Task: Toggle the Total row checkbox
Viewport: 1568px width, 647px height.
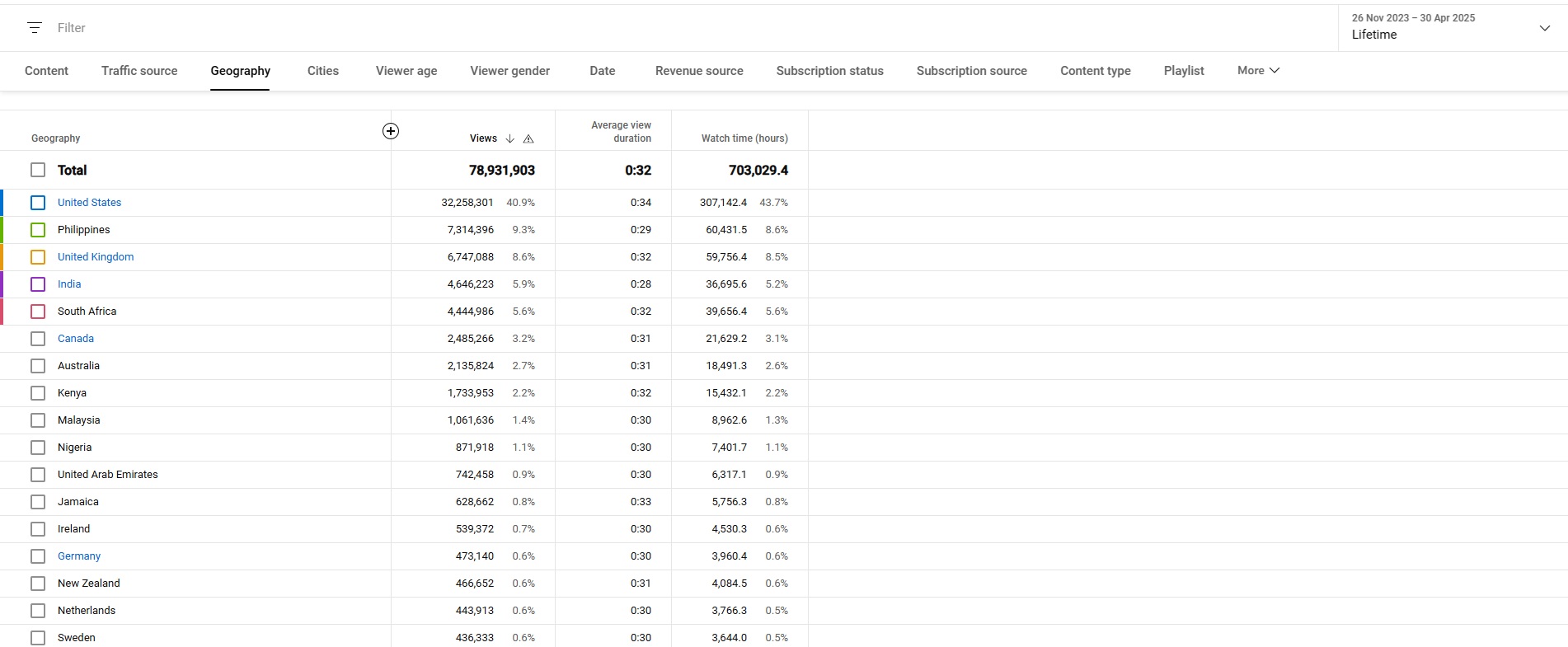Action: 38,170
